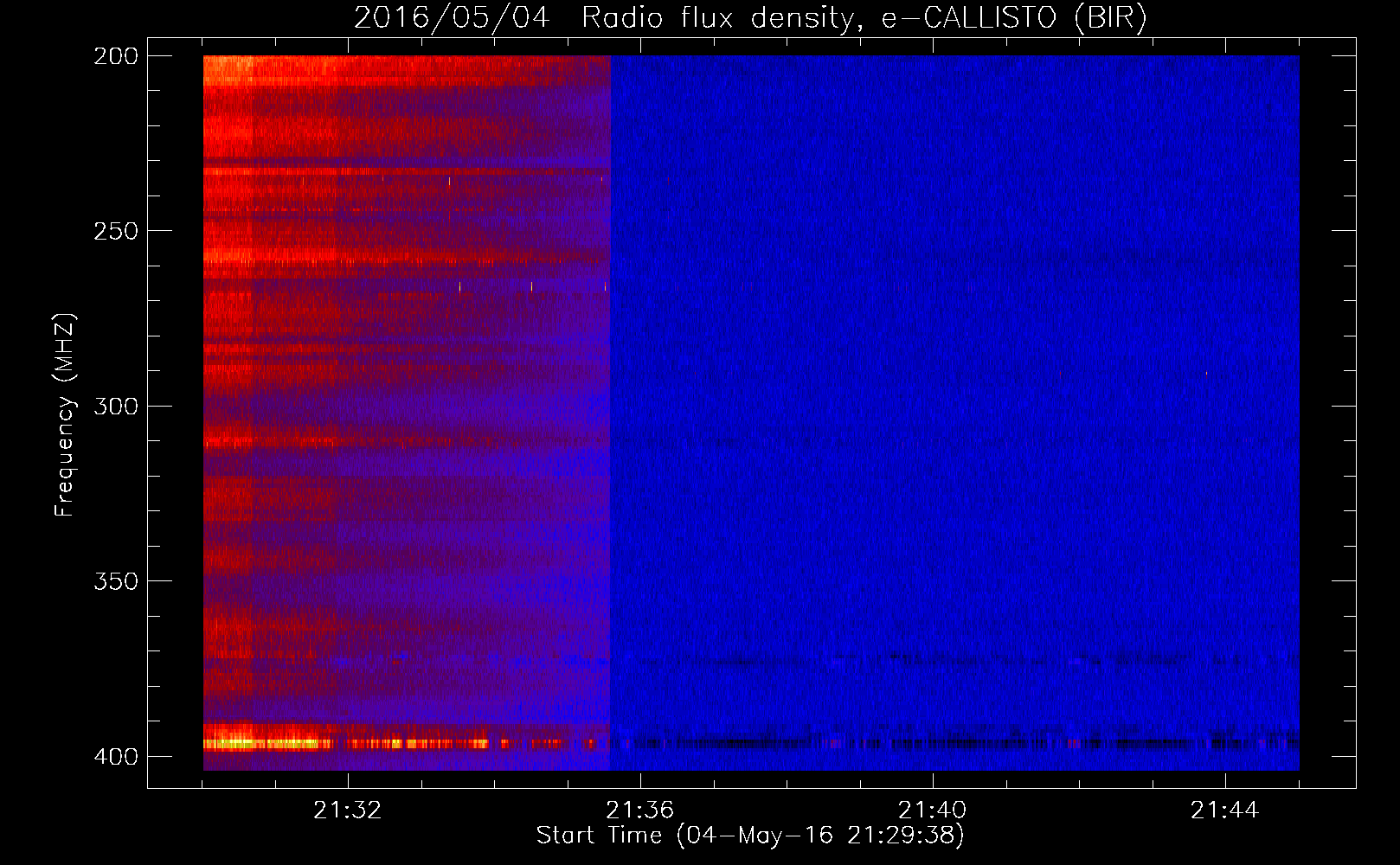Viewport: 1400px width, 865px height.
Task: Click the 'Frequency (MHZ)' axis label
Action: [65, 415]
